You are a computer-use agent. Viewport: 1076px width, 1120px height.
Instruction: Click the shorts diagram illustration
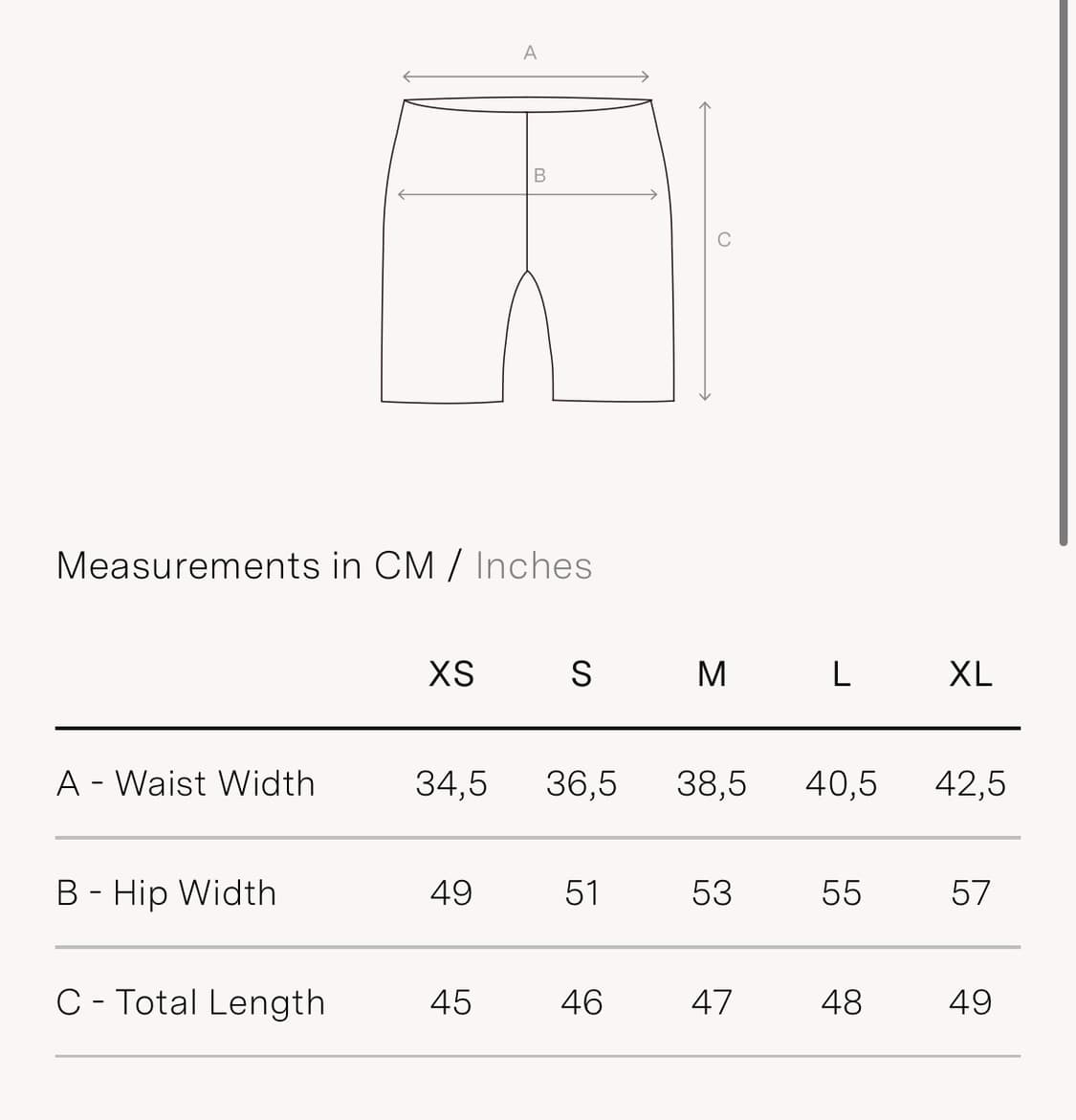[x=527, y=250]
